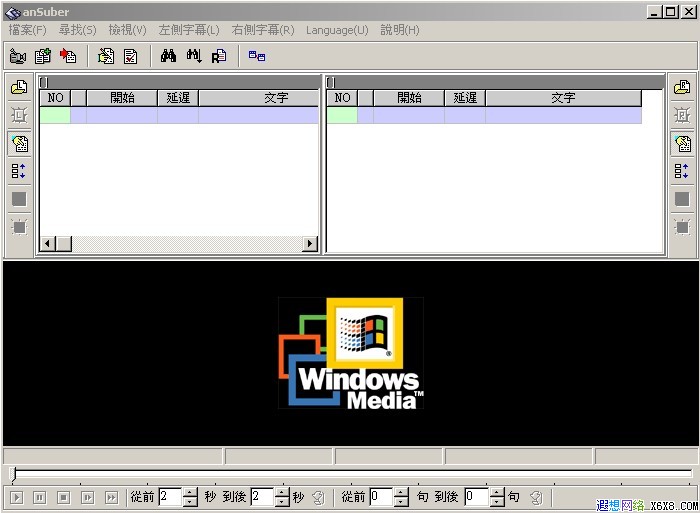
Task: Click the 延遲 column header in right subtitle table
Action: pos(465,98)
